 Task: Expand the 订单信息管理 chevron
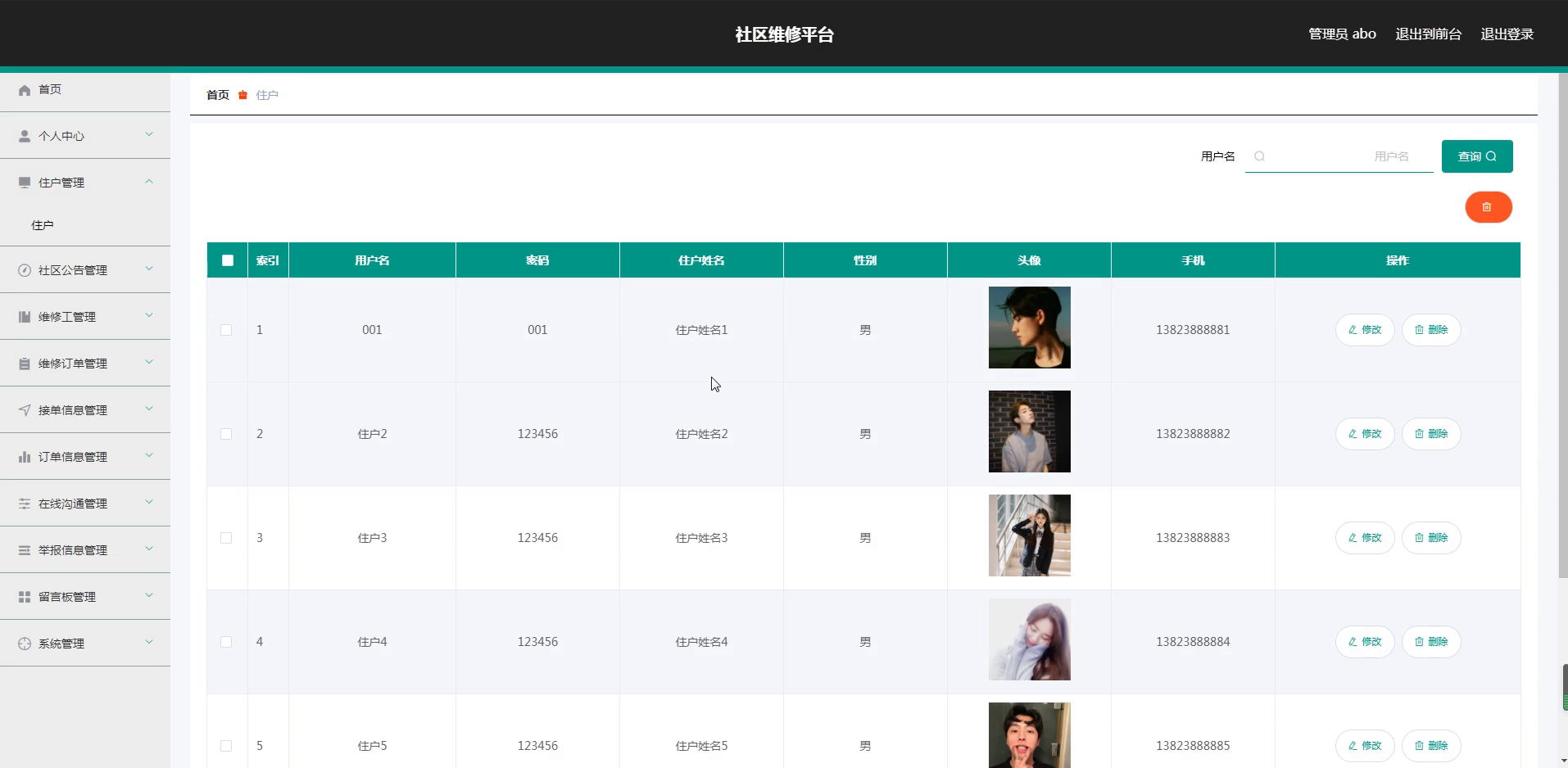149,455
